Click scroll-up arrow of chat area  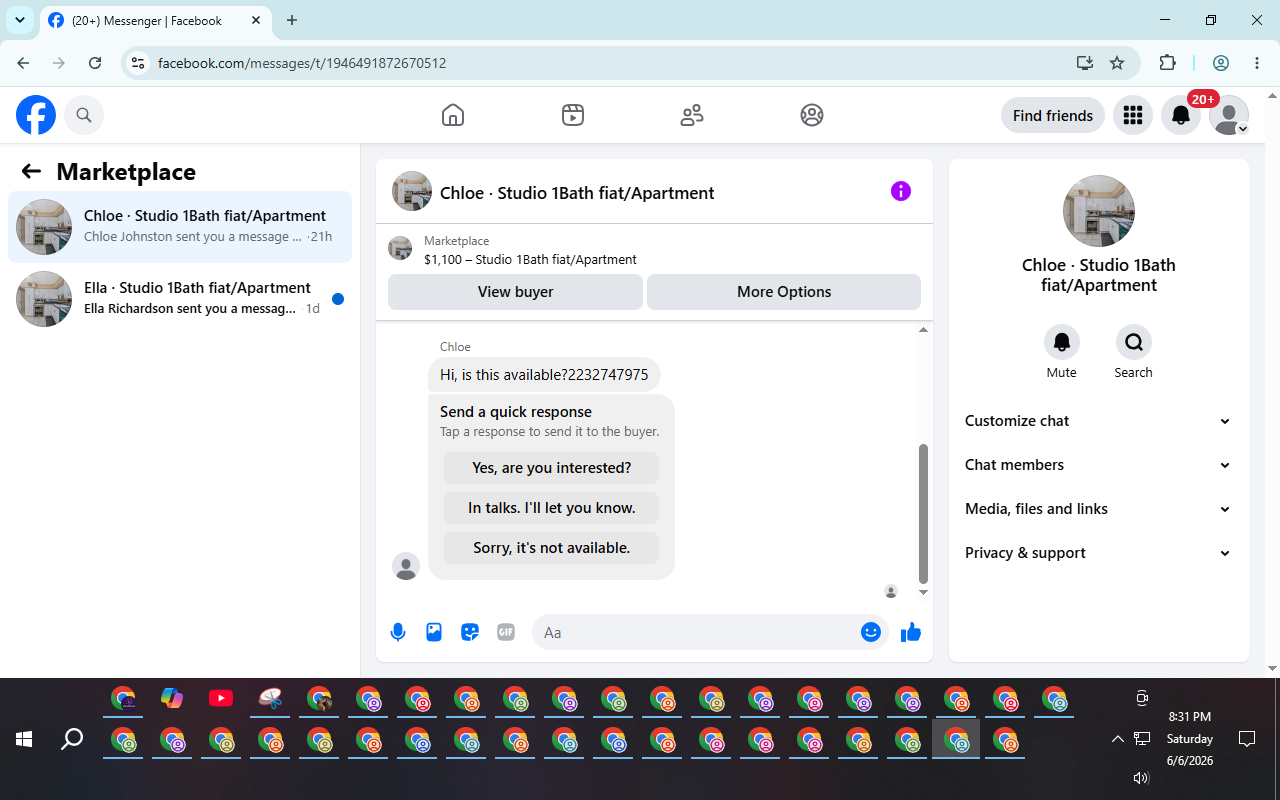[923, 330]
